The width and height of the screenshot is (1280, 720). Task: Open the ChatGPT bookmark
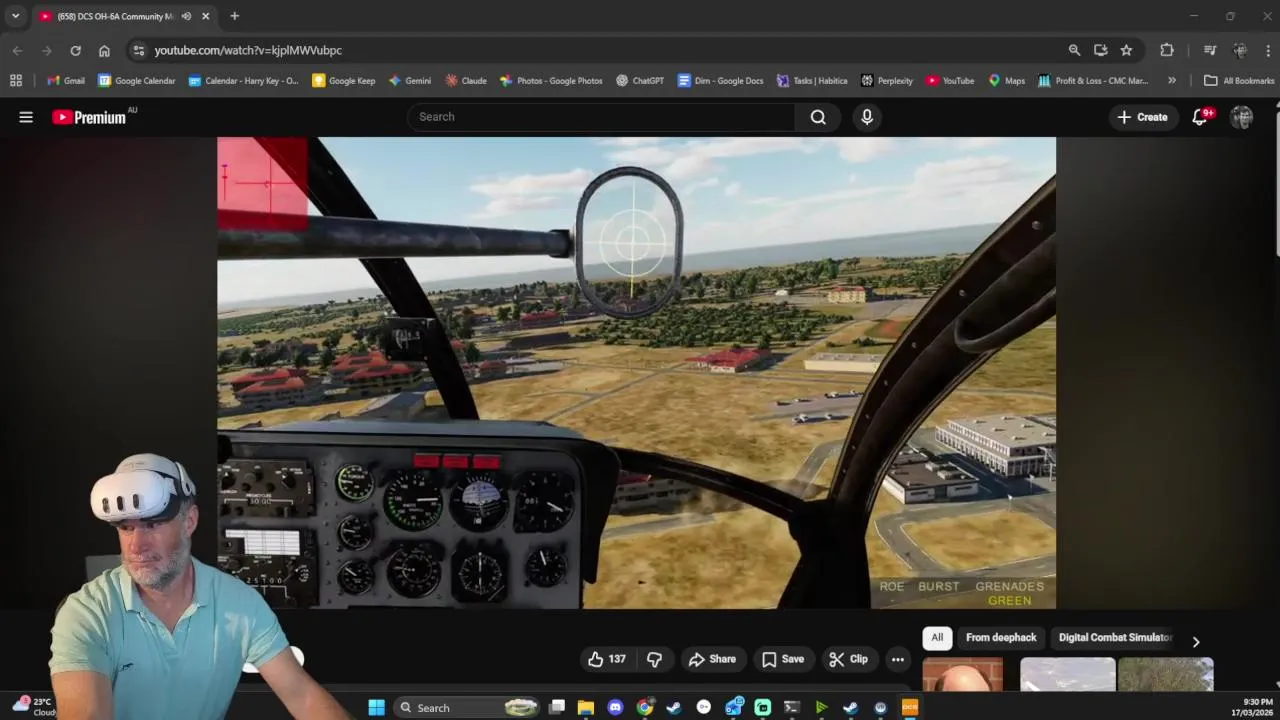pos(640,81)
